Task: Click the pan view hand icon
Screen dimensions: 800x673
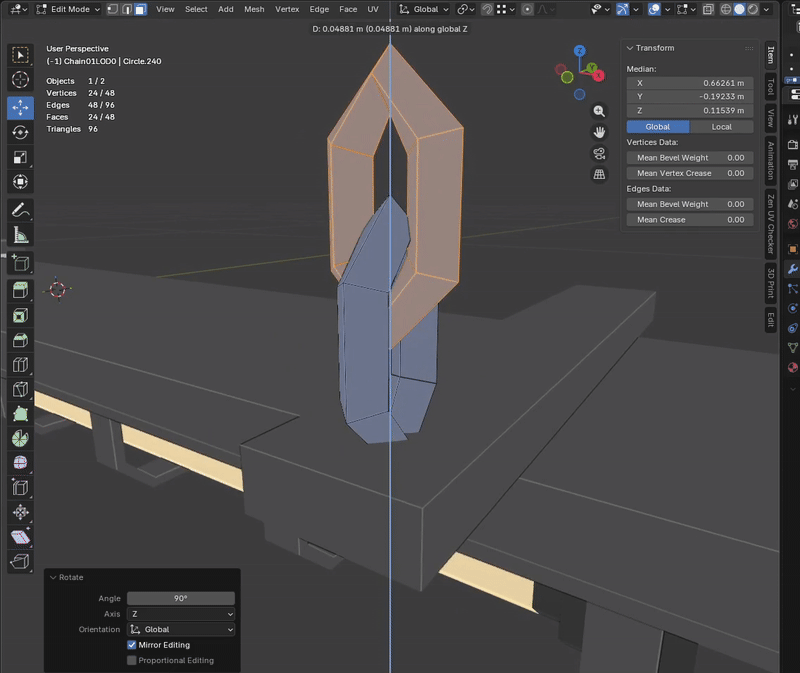Action: click(599, 132)
